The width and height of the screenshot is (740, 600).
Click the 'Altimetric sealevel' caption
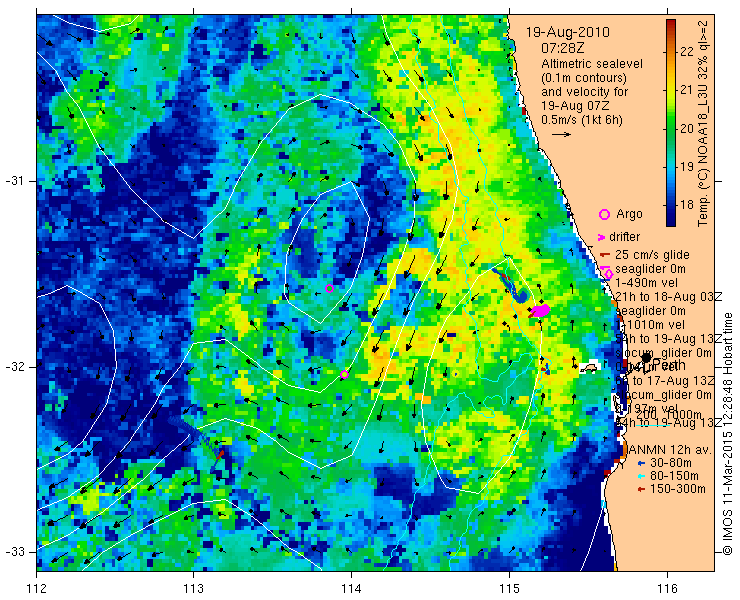592,63
